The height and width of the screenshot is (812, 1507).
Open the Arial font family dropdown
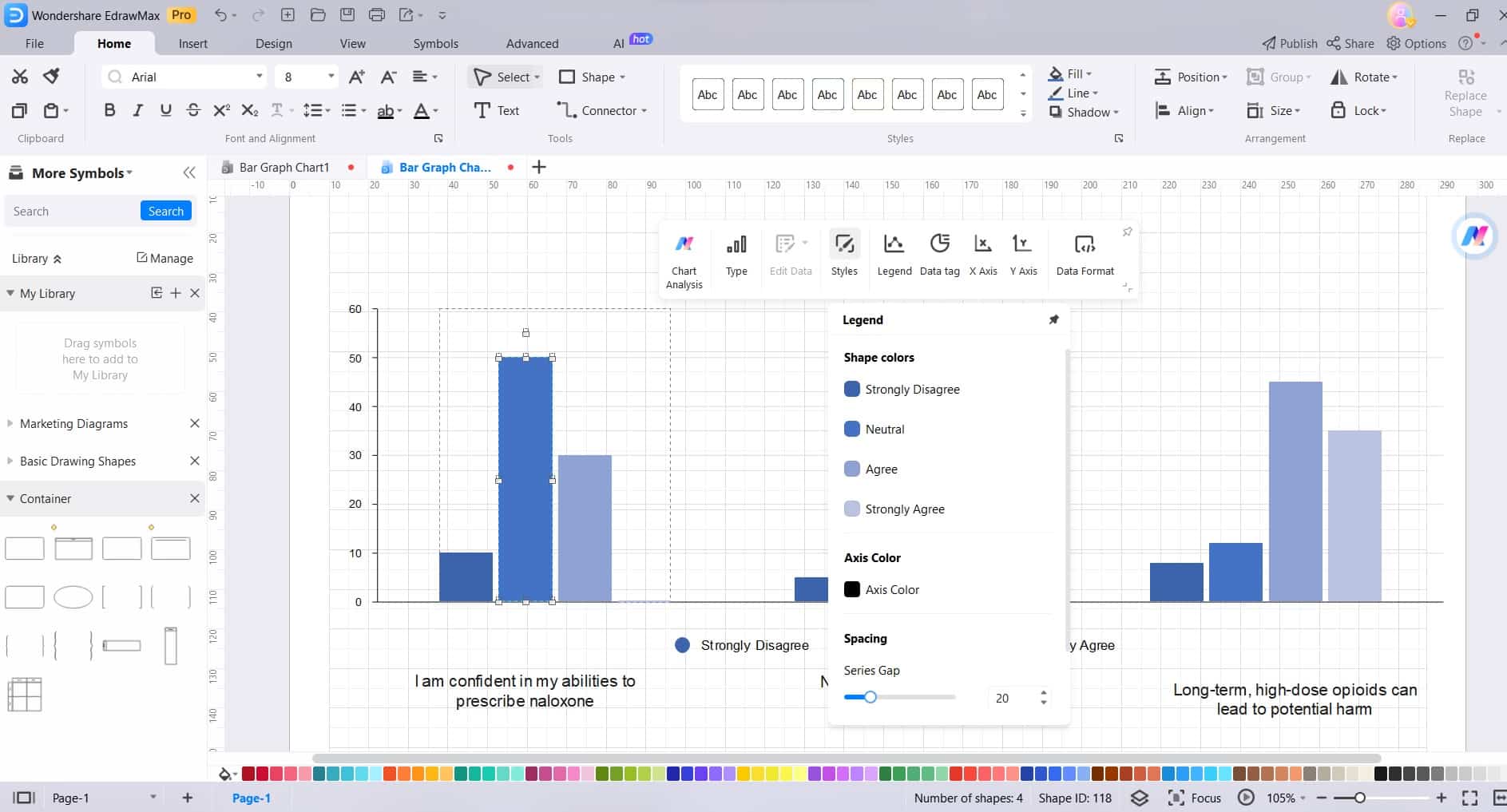click(259, 76)
